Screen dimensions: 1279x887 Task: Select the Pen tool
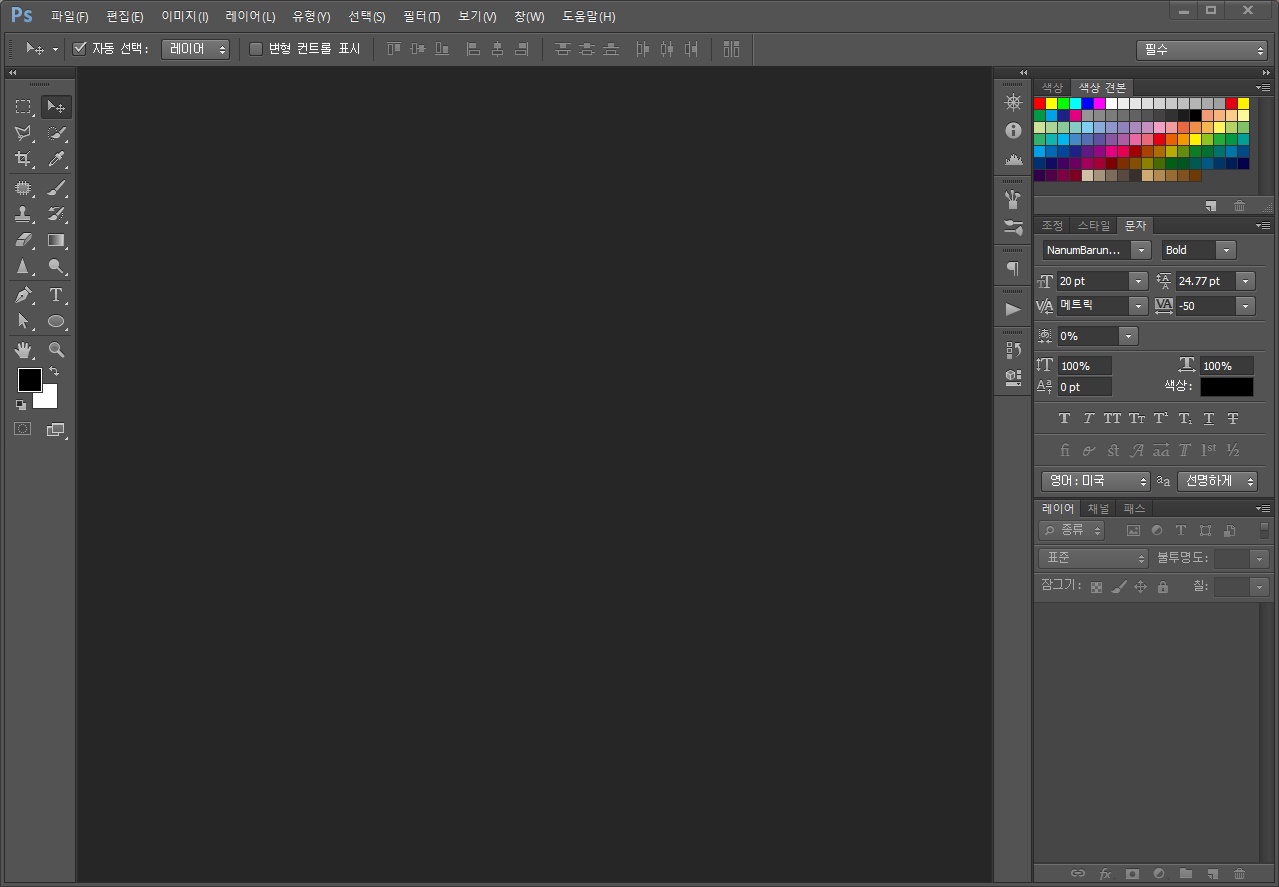click(23, 295)
